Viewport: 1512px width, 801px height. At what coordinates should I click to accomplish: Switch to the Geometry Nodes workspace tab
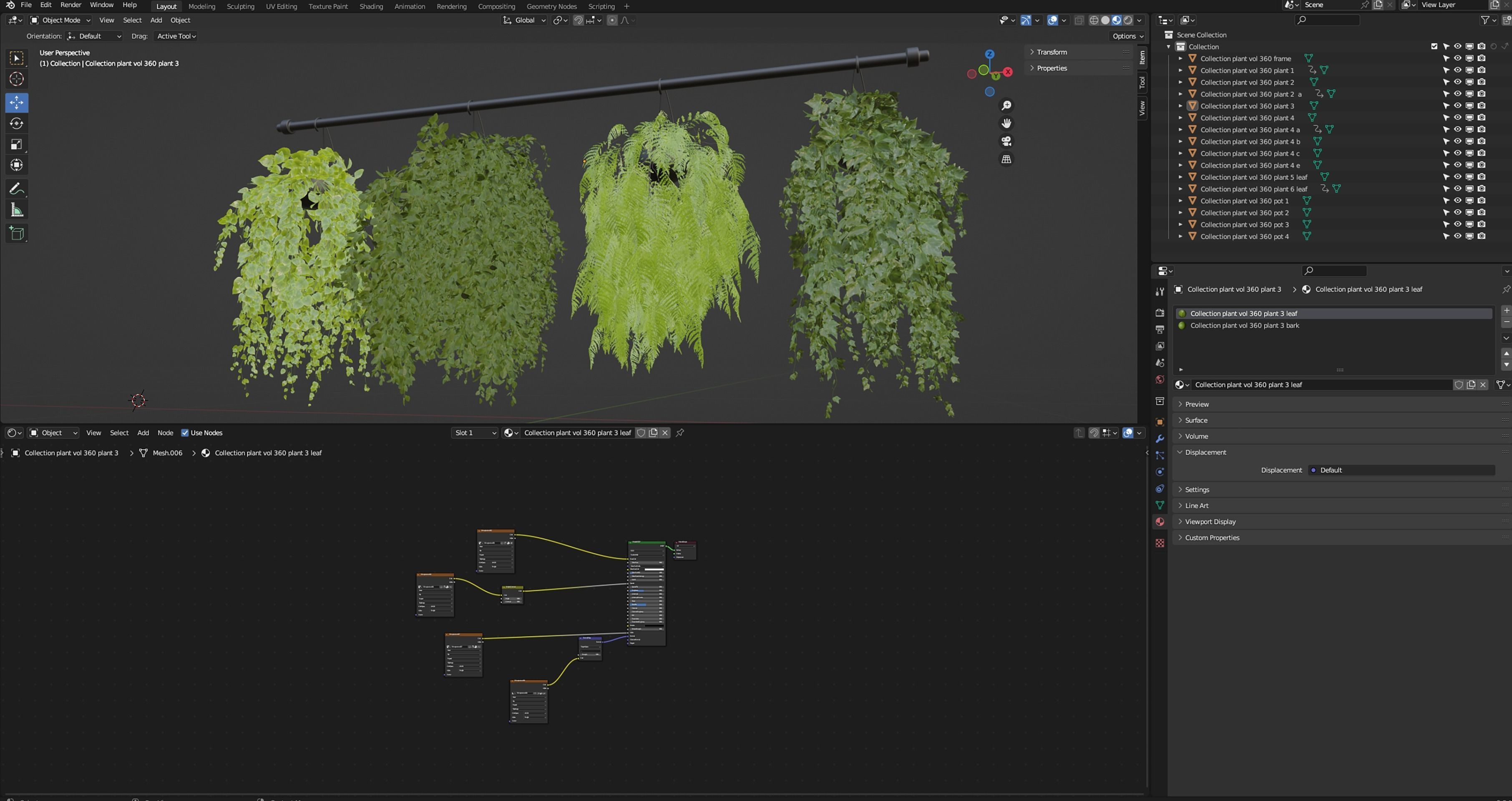pyautogui.click(x=551, y=6)
